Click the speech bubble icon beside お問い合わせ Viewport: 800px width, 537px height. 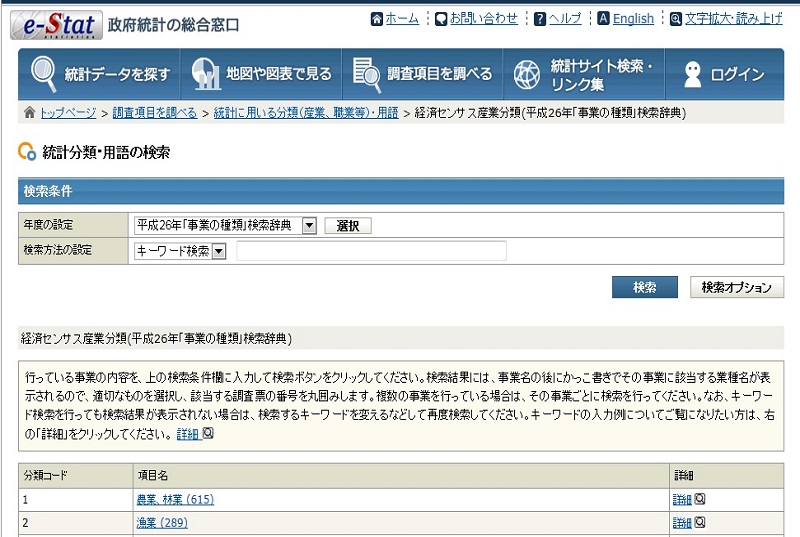(441, 19)
